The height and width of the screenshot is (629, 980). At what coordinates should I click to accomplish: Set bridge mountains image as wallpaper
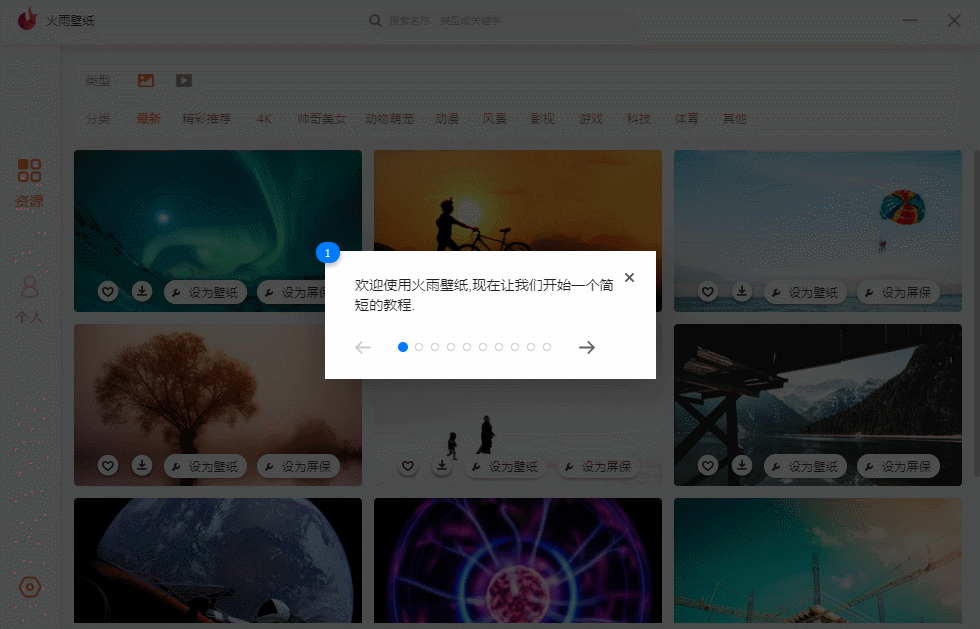[x=805, y=466]
